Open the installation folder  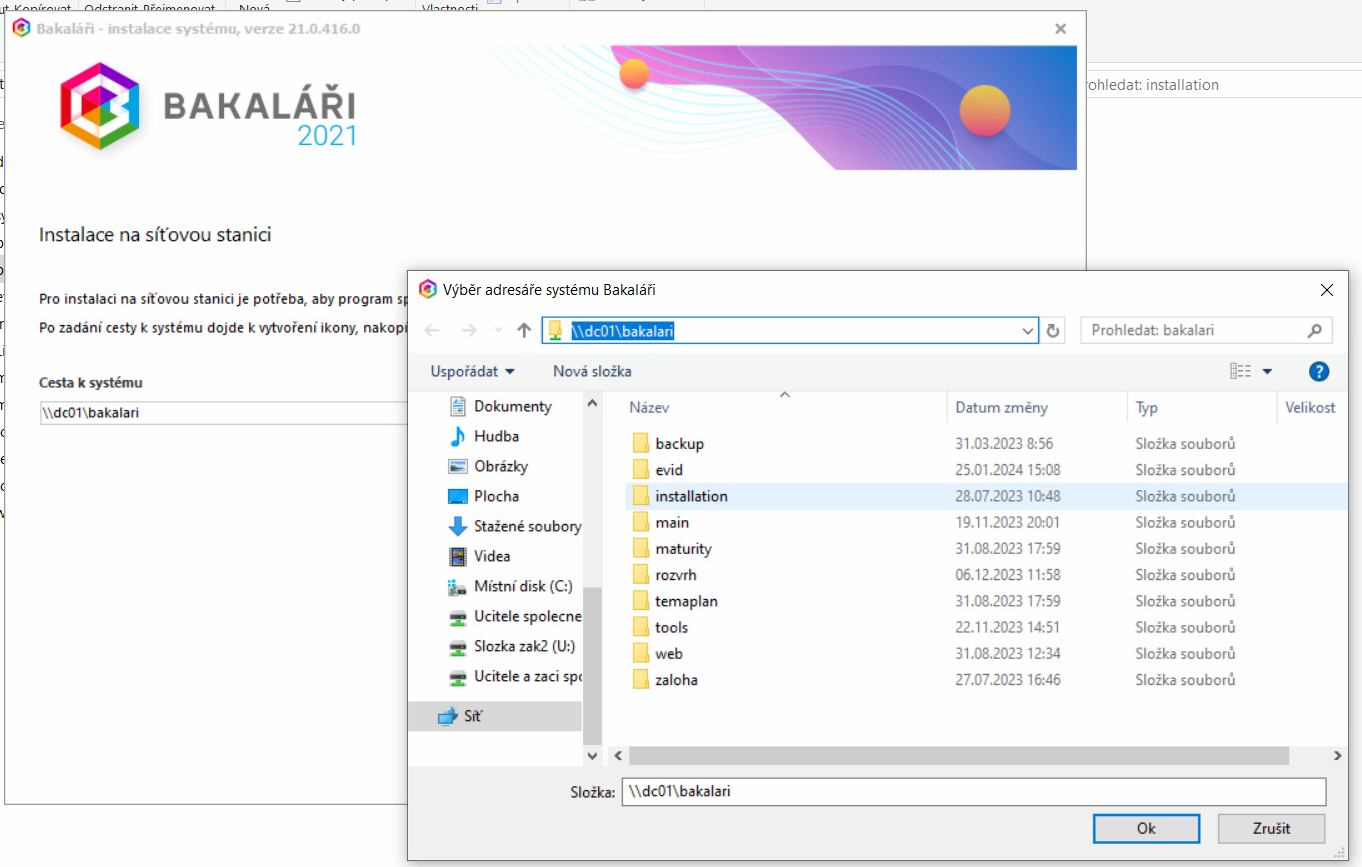[690, 496]
